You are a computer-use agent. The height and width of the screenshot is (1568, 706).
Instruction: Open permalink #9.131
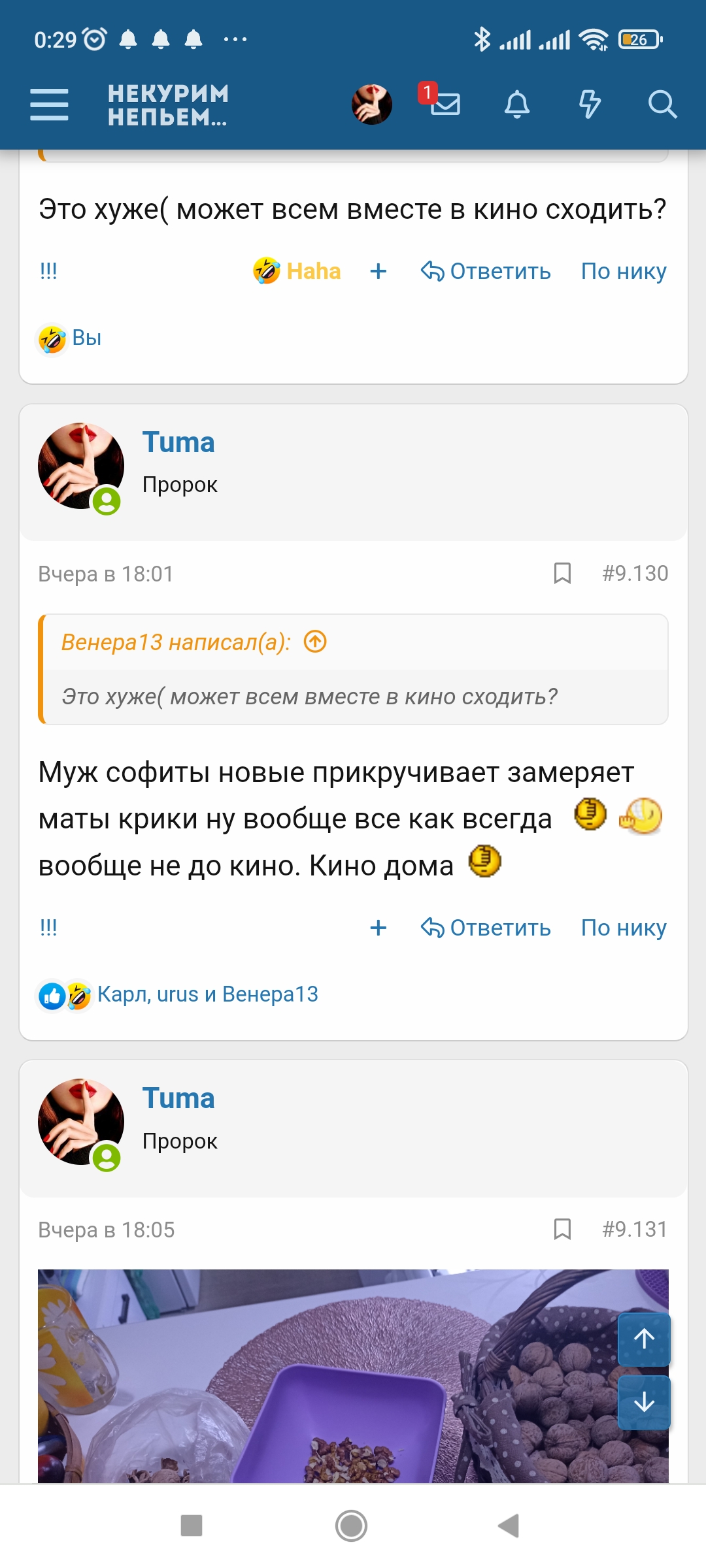click(x=633, y=1229)
